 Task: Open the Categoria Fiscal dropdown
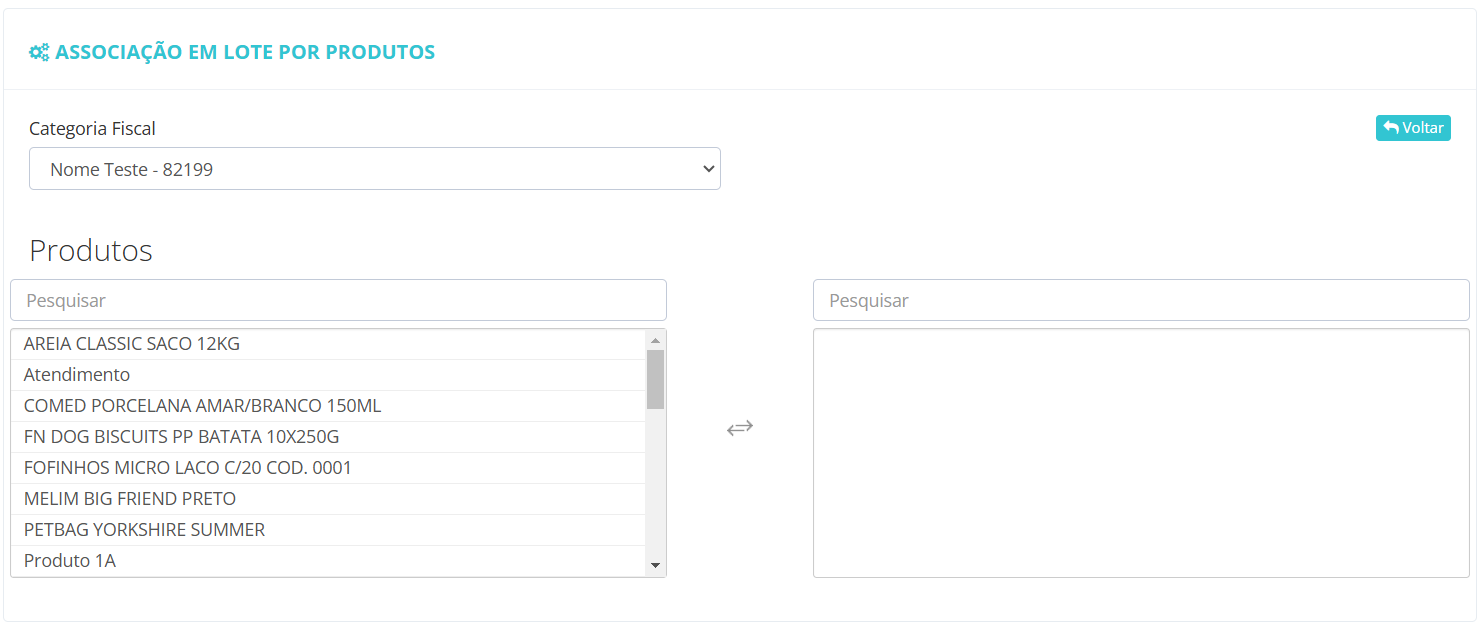(375, 169)
